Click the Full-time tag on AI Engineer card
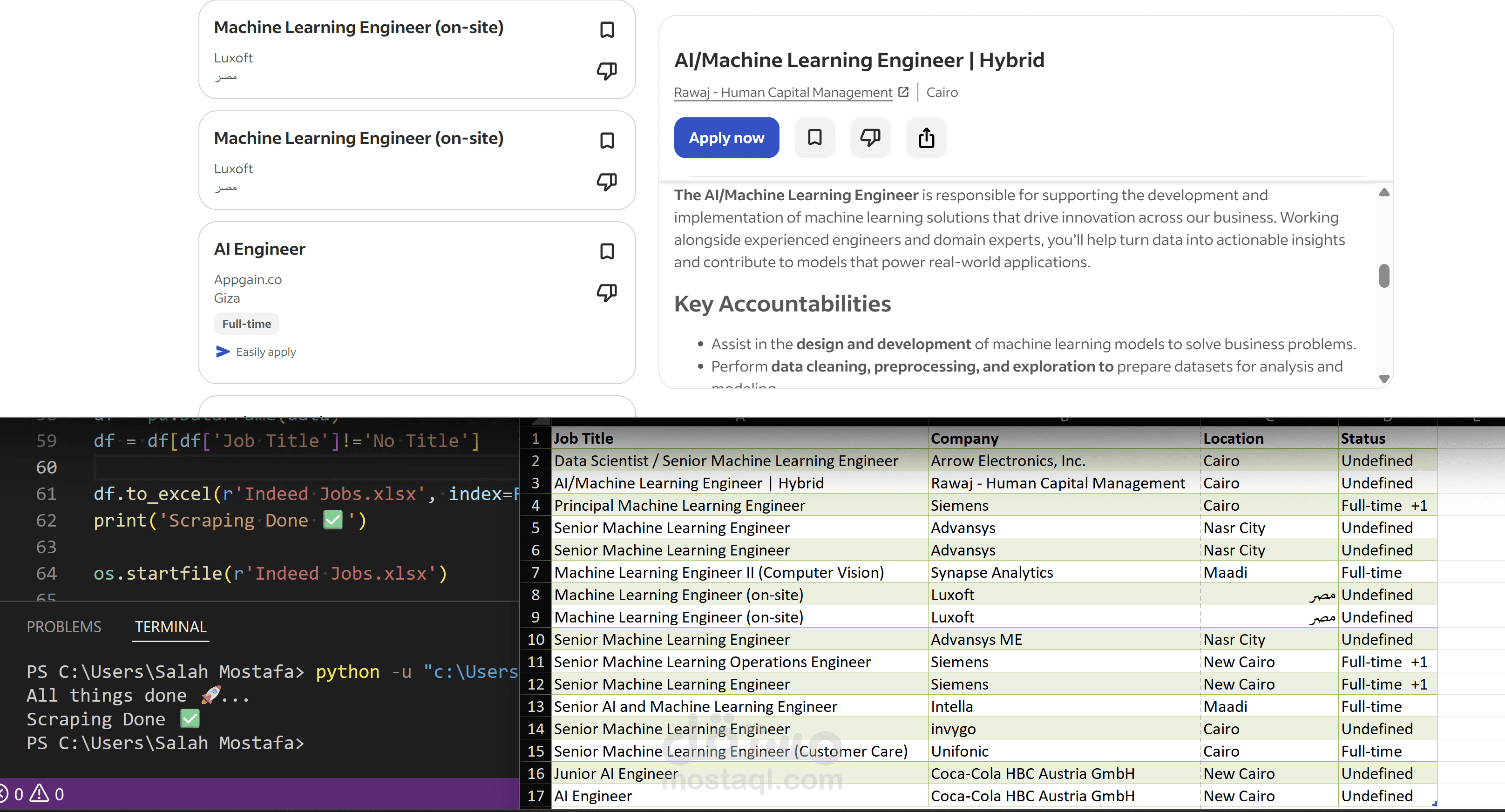The width and height of the screenshot is (1505, 812). pyautogui.click(x=246, y=323)
